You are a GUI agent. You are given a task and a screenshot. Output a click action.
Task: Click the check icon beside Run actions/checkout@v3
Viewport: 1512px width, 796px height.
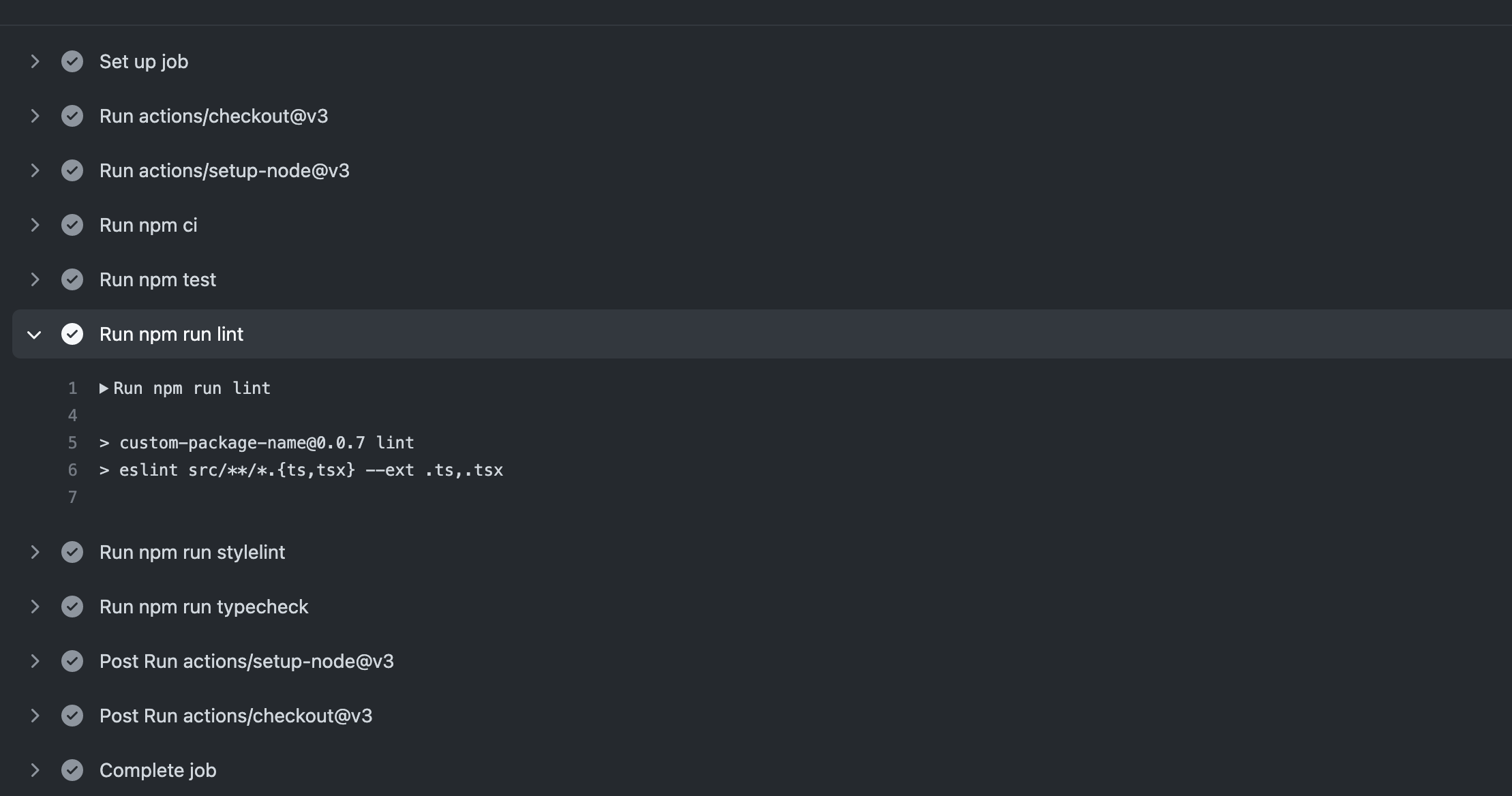[x=72, y=116]
